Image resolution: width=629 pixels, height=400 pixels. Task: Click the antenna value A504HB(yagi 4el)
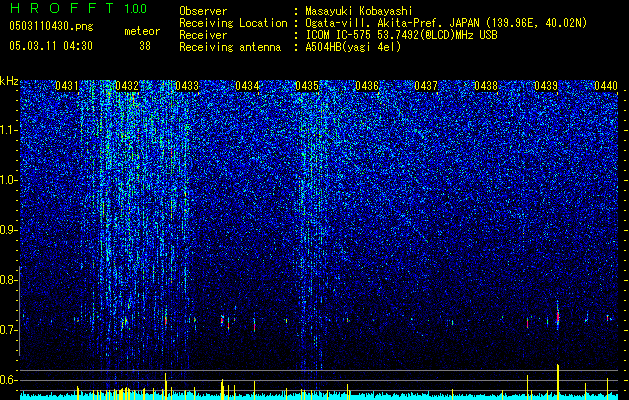[x=353, y=47]
